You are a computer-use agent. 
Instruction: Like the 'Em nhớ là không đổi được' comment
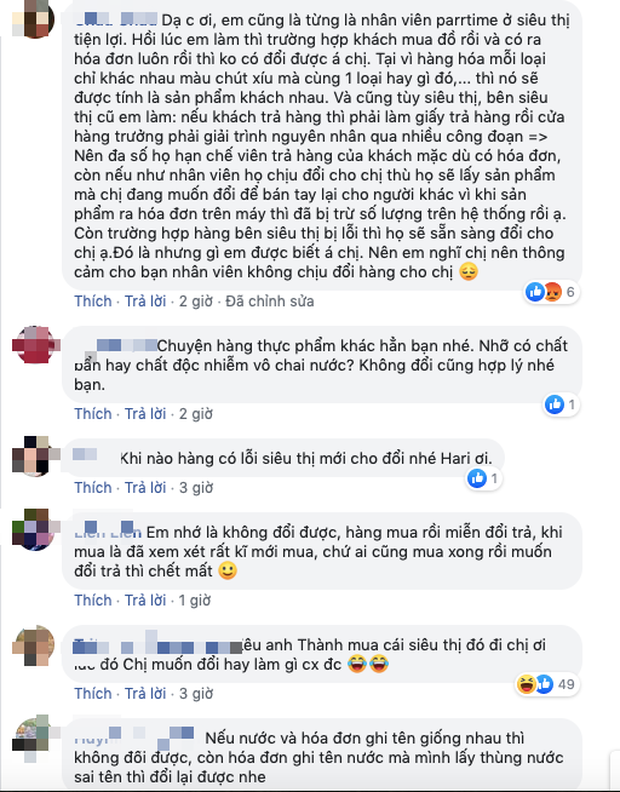93,600
